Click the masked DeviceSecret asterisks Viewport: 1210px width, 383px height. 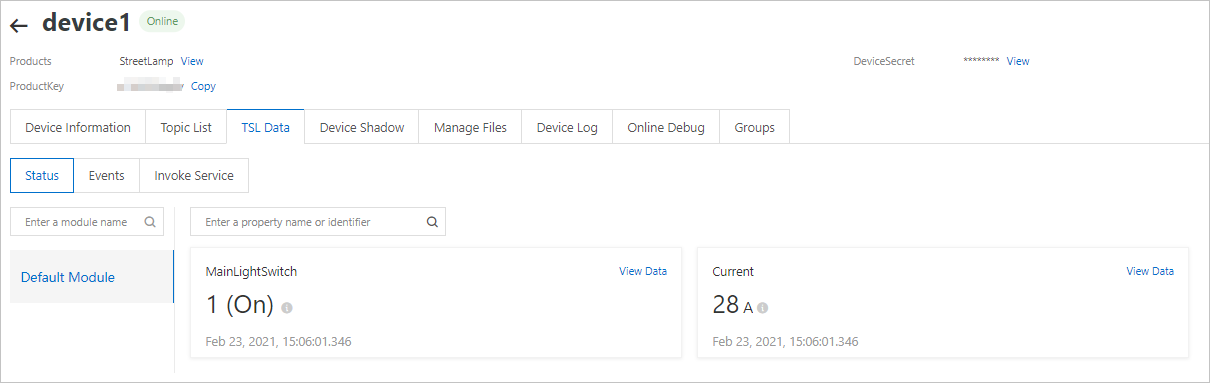click(x=981, y=61)
